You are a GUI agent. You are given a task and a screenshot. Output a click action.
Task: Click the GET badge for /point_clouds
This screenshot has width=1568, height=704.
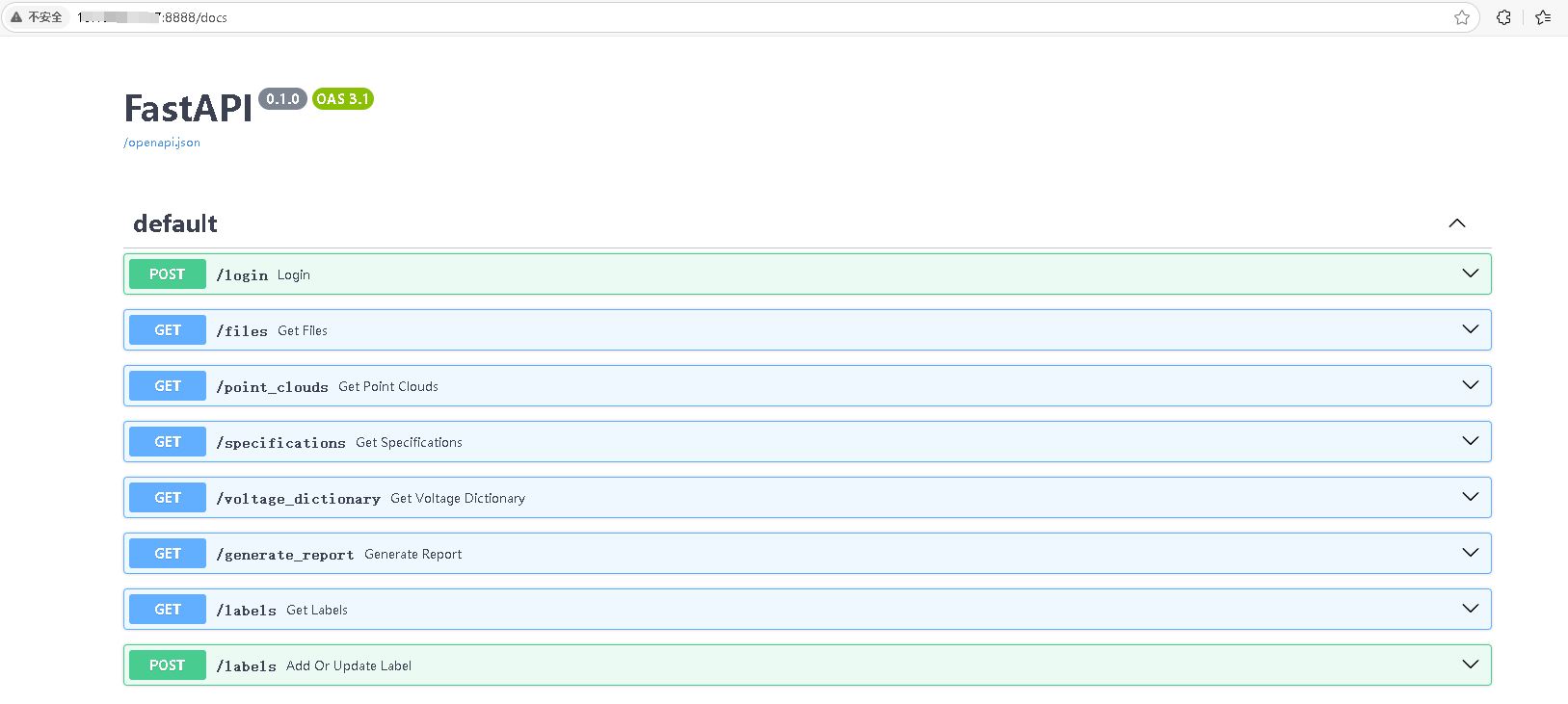(x=168, y=386)
